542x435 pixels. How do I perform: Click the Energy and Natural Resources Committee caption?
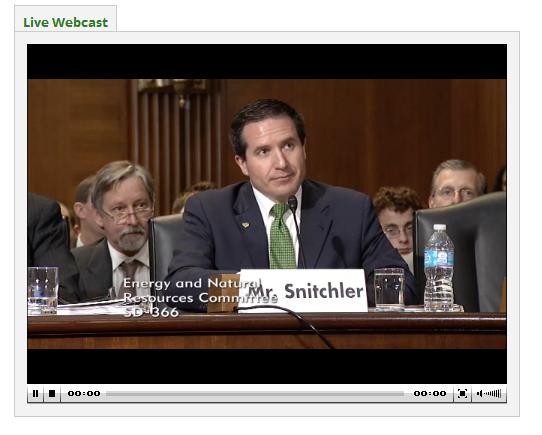click(x=200, y=291)
